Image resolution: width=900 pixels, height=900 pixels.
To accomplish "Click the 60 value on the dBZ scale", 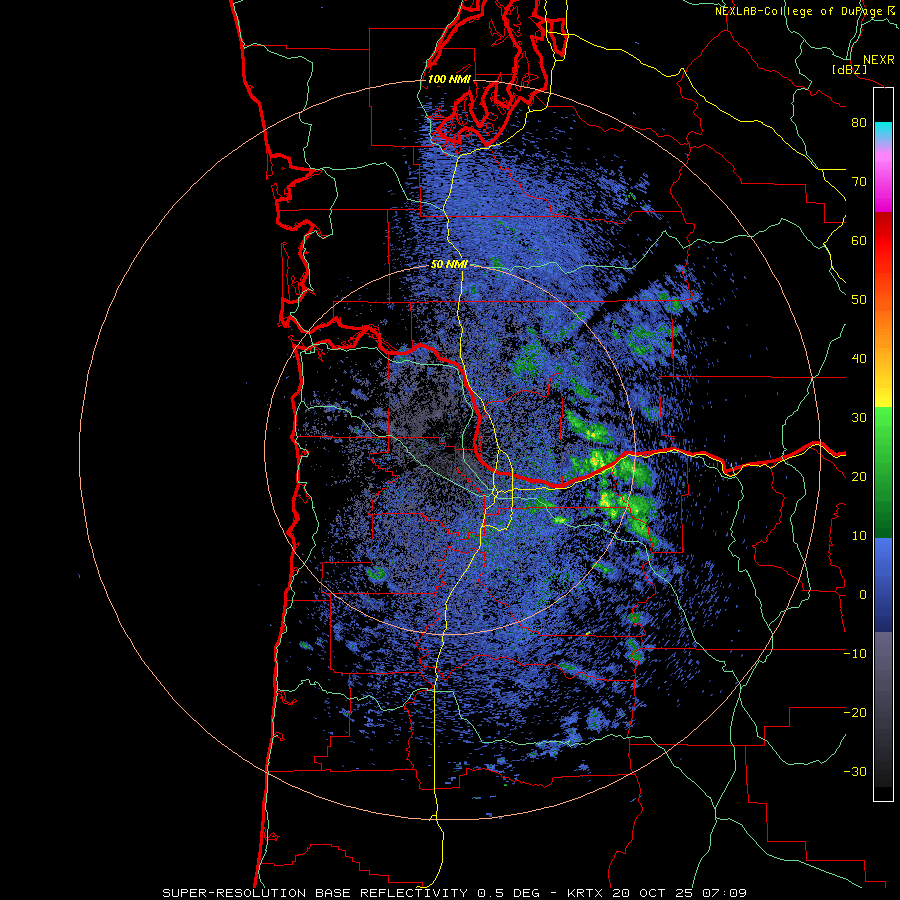I will pos(859,240).
